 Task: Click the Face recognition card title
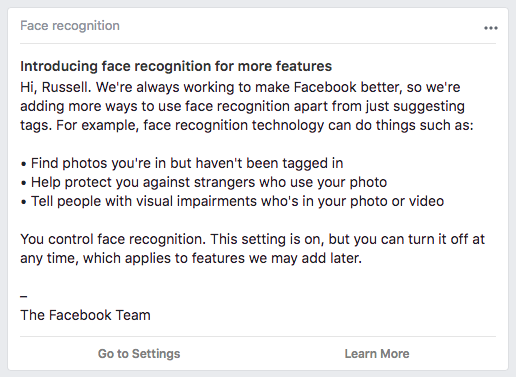pyautogui.click(x=70, y=26)
